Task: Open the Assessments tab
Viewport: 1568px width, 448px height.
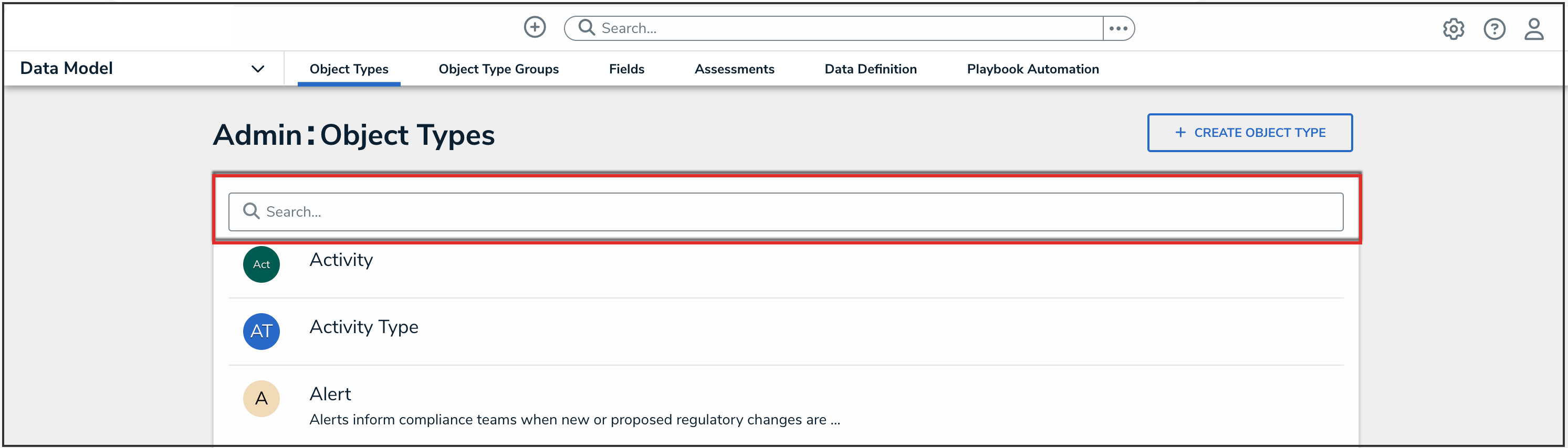Action: (734, 69)
